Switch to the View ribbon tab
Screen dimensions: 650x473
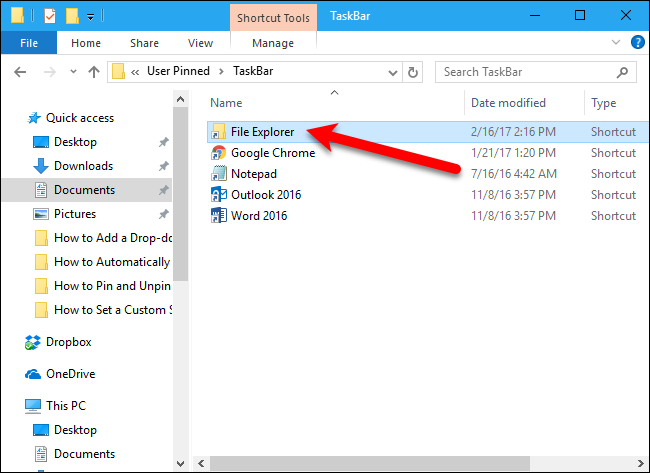coord(200,43)
